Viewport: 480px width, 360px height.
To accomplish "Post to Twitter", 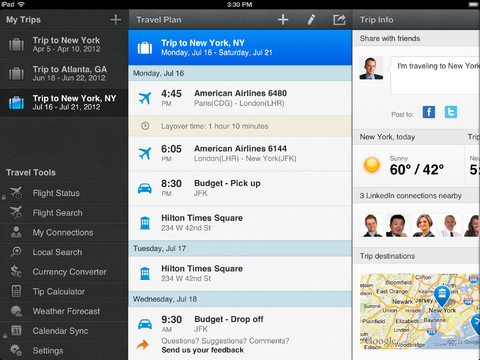I will 451,112.
